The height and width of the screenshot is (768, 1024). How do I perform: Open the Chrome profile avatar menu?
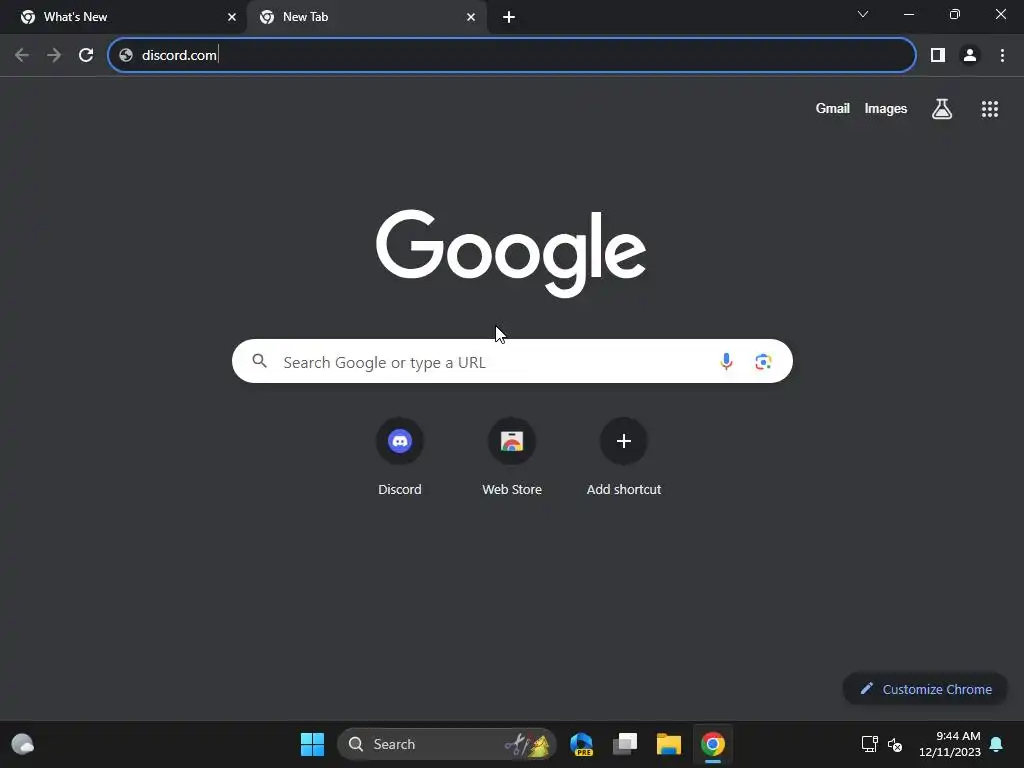click(970, 55)
